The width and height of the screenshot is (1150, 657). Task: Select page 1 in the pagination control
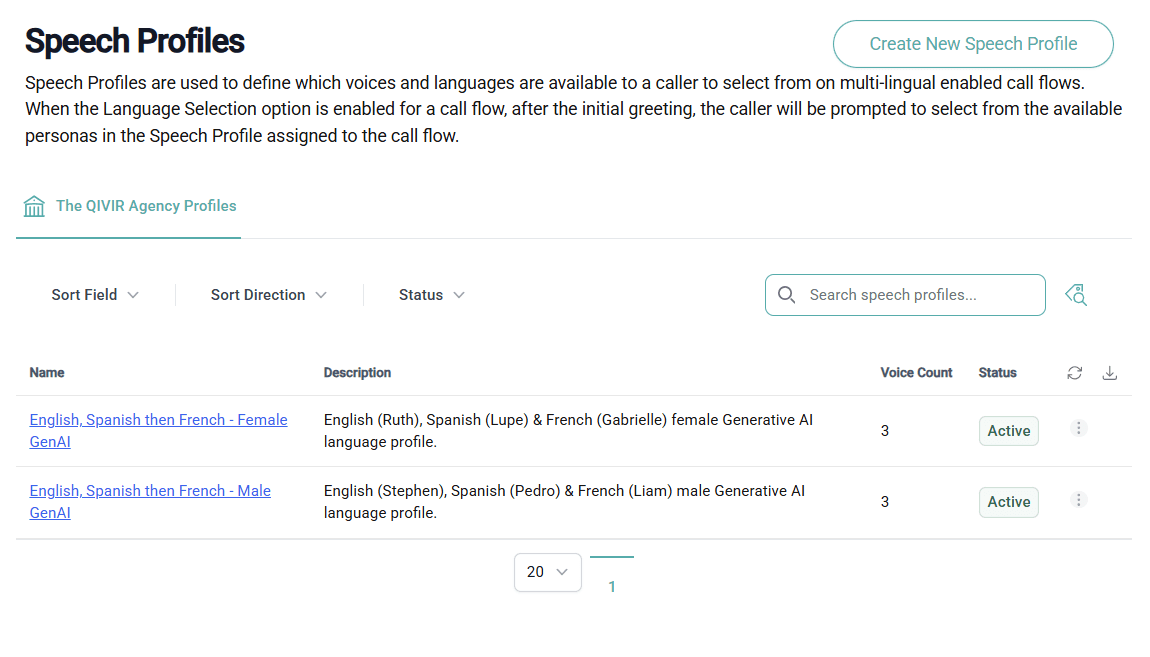612,586
